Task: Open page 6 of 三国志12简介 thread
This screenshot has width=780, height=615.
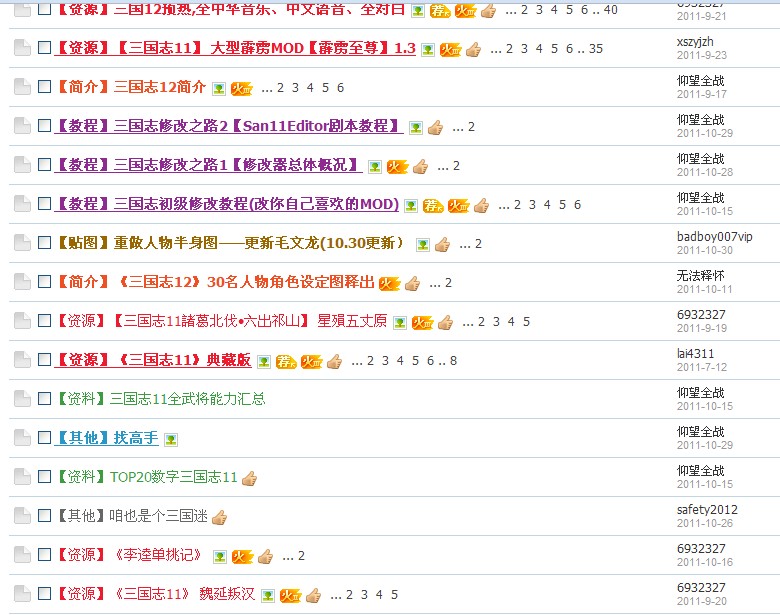Action: [x=340, y=88]
